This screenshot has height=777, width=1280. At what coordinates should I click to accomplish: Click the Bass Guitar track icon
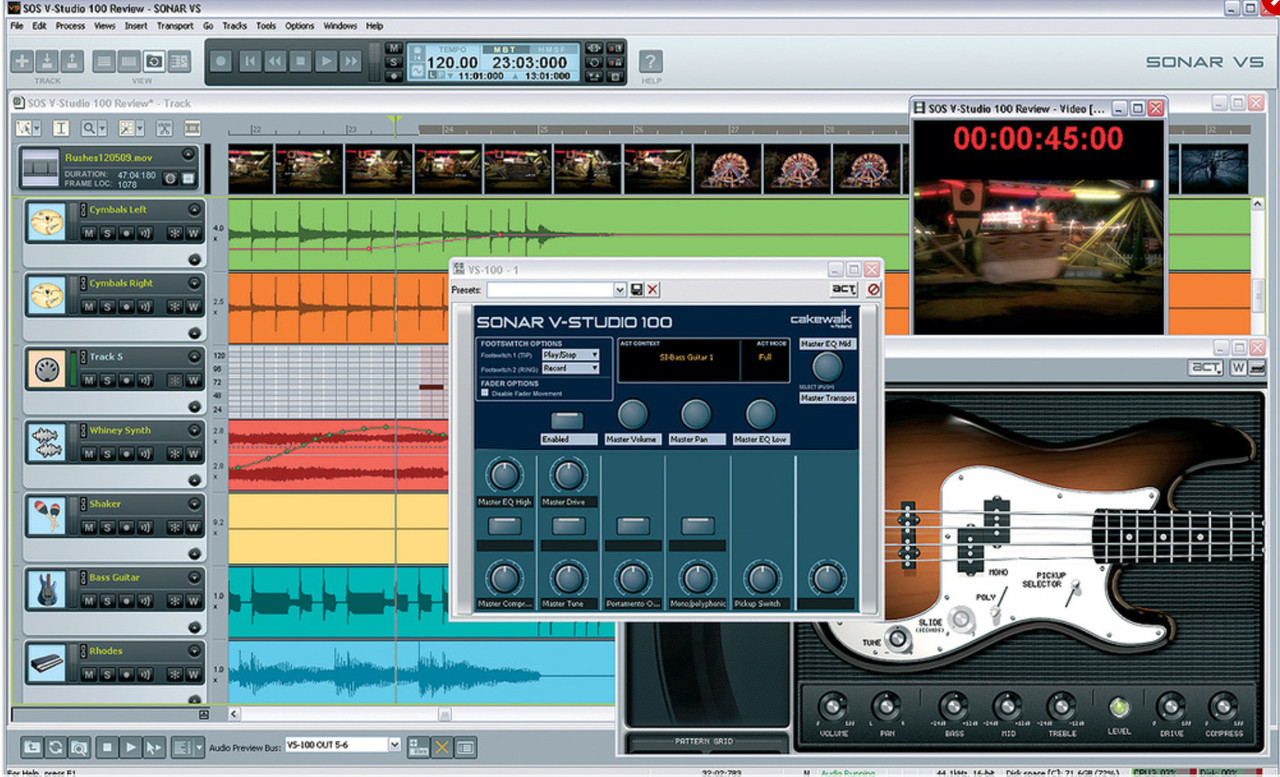tap(46, 591)
